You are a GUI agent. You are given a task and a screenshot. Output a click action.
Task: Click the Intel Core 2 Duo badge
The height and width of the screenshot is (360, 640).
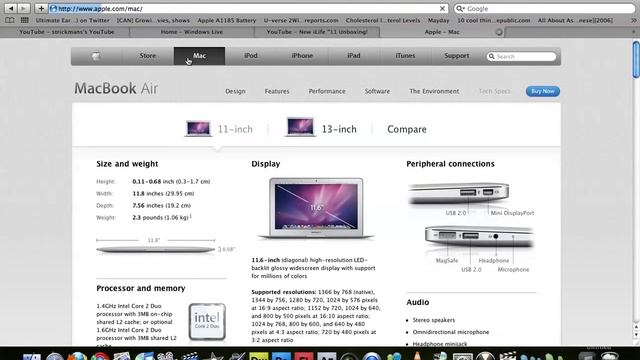coord(207,322)
